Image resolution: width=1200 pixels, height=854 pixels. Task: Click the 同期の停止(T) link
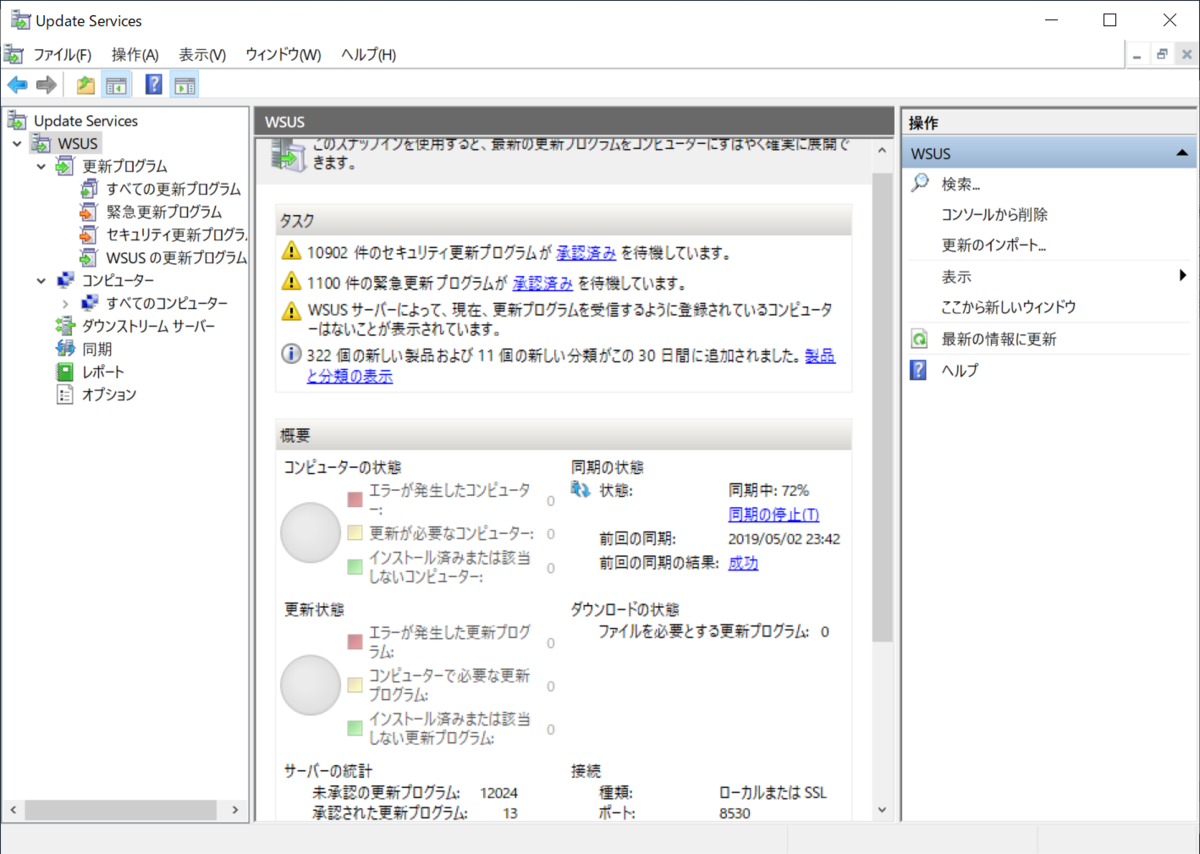pos(774,514)
